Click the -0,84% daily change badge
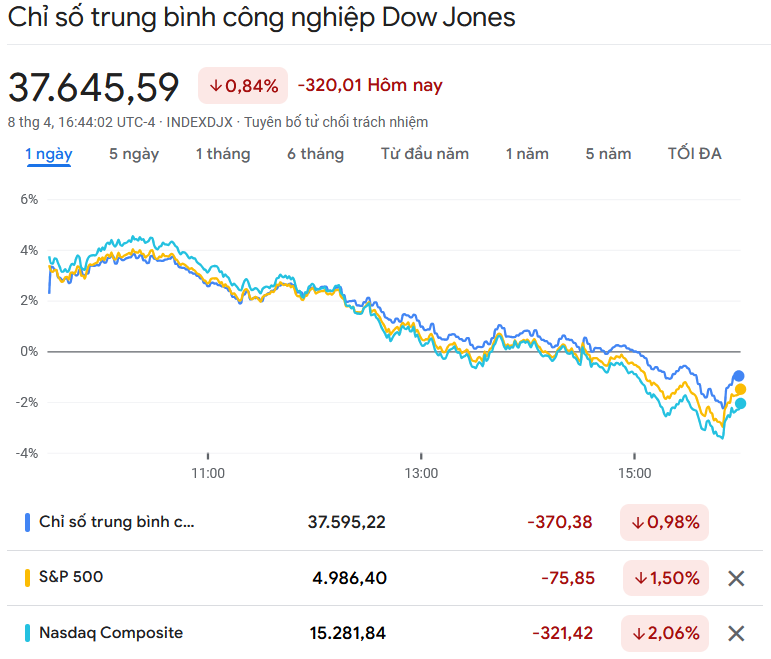771x659 pixels. tap(243, 86)
